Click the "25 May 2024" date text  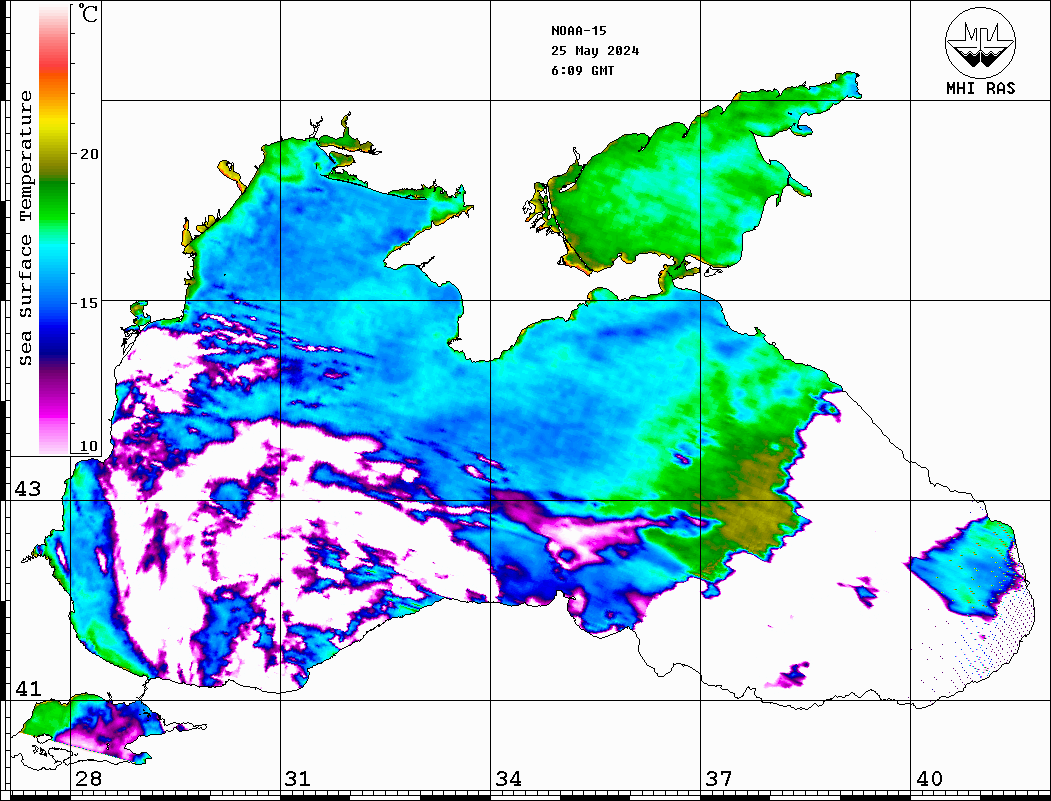pyautogui.click(x=595, y=51)
